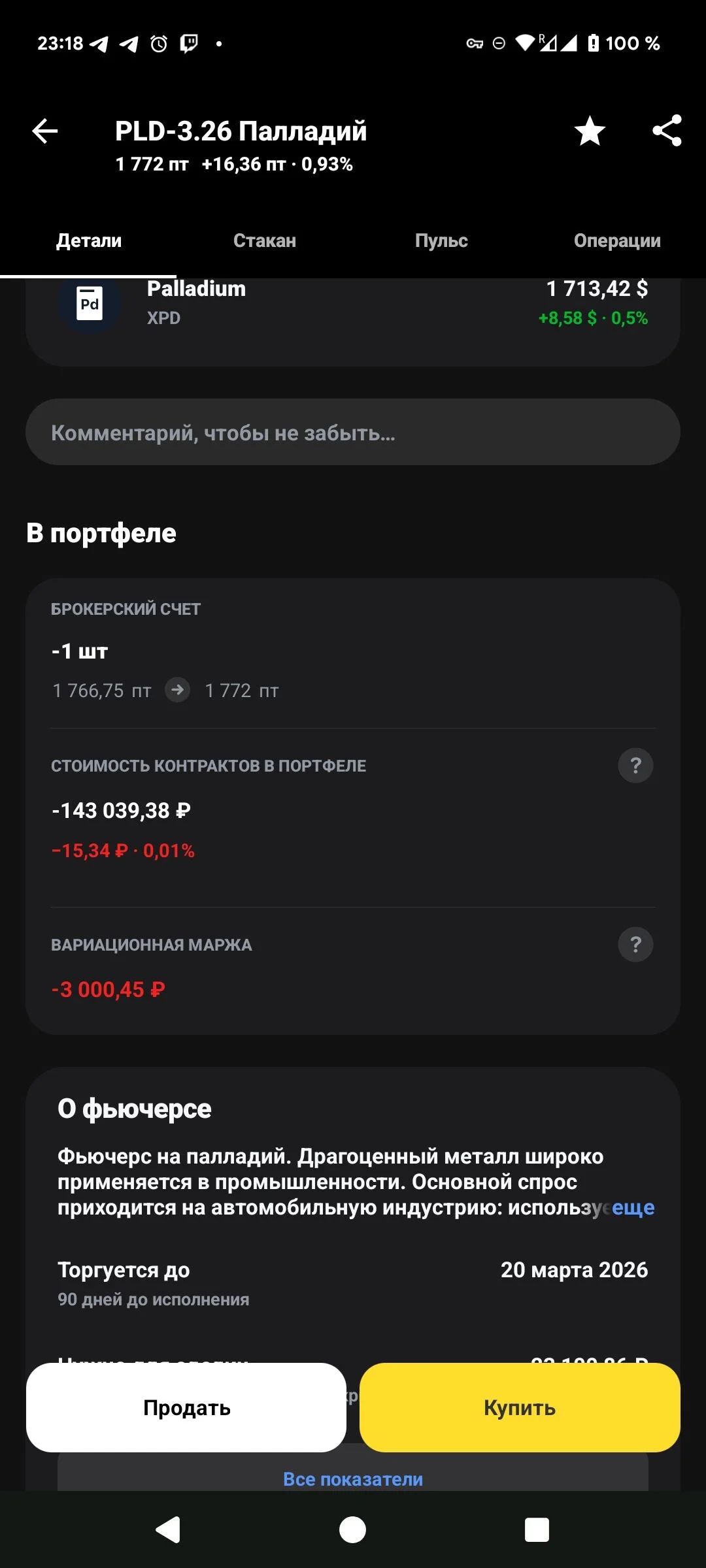Screen dimensions: 706x1568
Task: Toggle the favorite star icon
Action: [590, 131]
